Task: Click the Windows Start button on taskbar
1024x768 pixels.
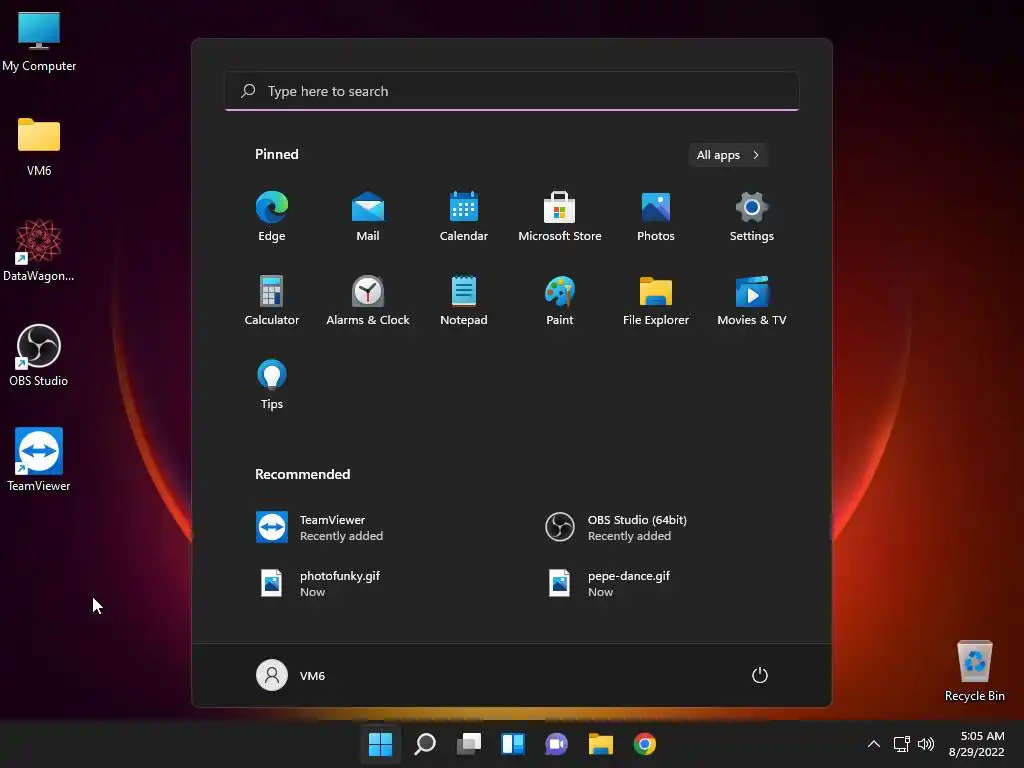Action: pyautogui.click(x=380, y=744)
